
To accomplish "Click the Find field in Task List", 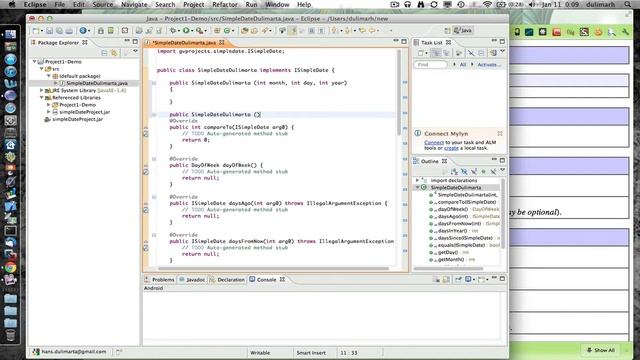I will (431, 64).
